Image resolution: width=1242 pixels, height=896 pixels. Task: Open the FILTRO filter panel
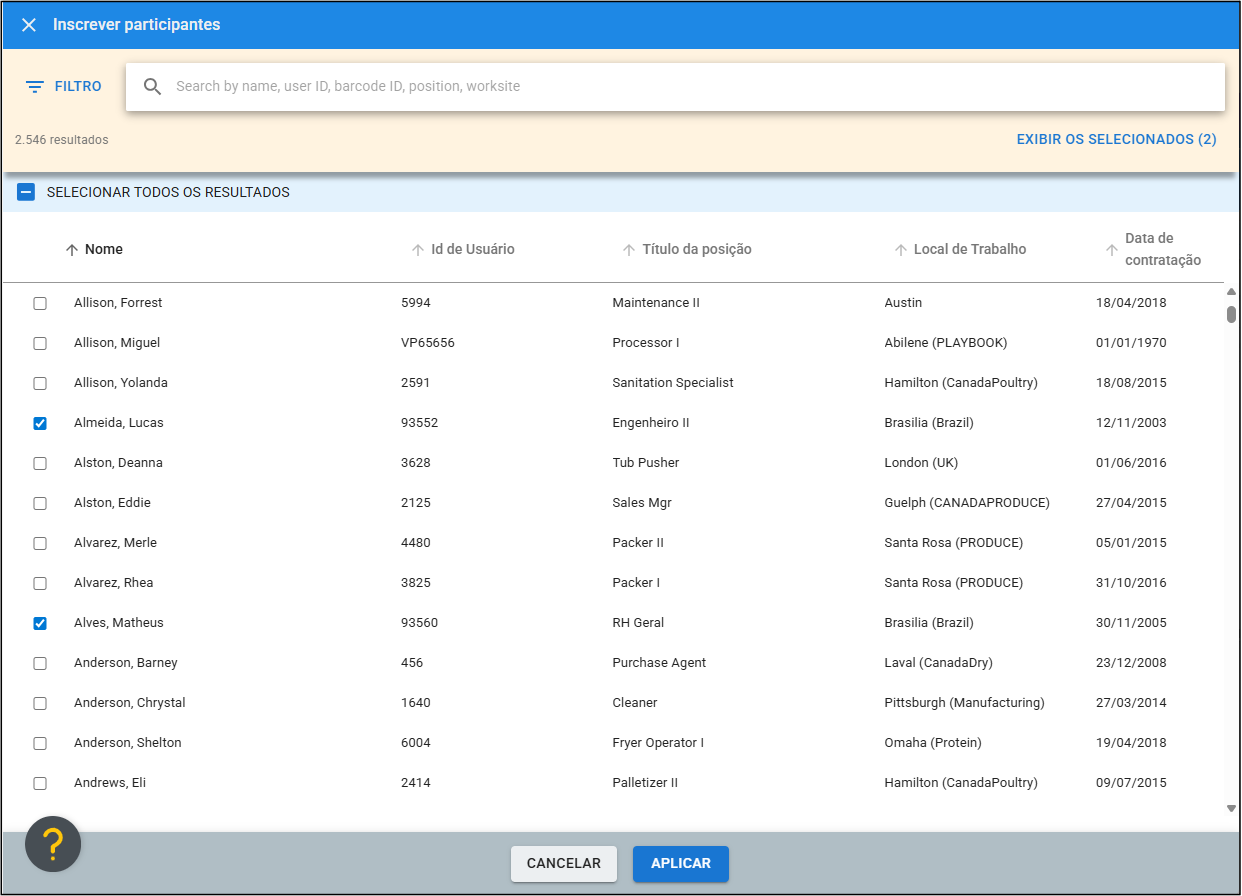64,87
